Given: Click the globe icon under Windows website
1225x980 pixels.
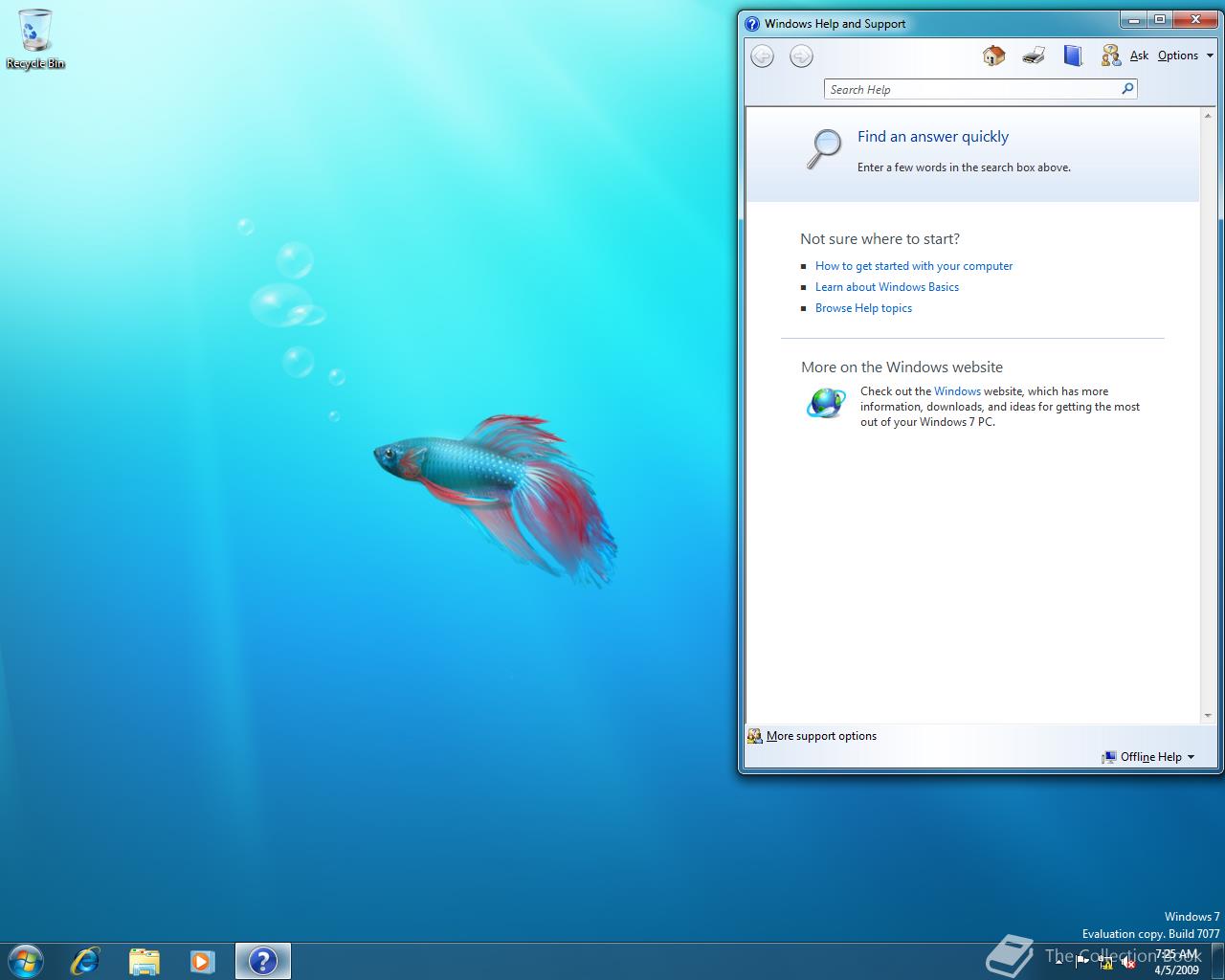Looking at the screenshot, I should 826,403.
